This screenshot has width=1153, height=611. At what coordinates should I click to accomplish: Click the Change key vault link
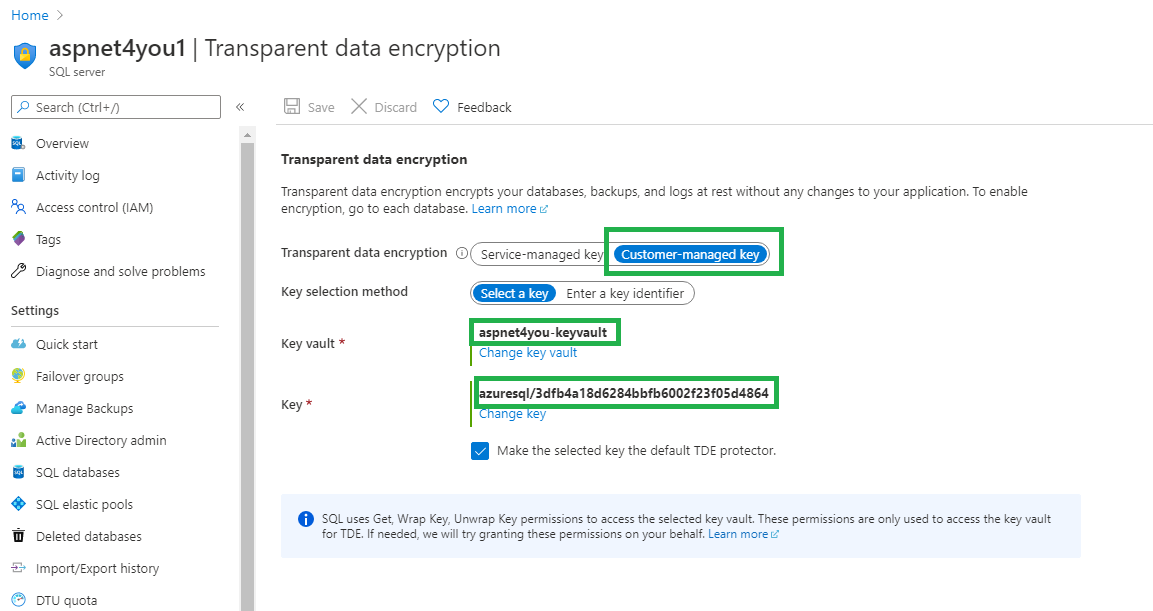coord(528,352)
